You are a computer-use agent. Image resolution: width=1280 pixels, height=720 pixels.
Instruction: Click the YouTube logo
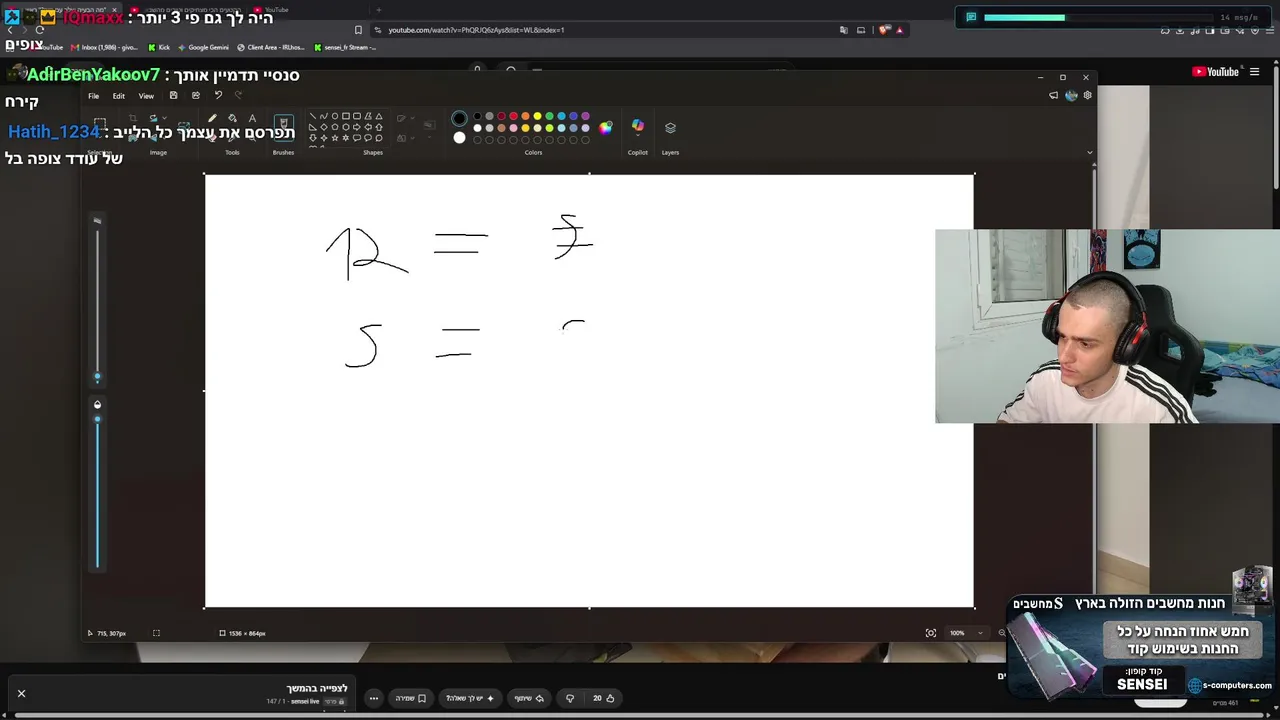pyautogui.click(x=1216, y=72)
